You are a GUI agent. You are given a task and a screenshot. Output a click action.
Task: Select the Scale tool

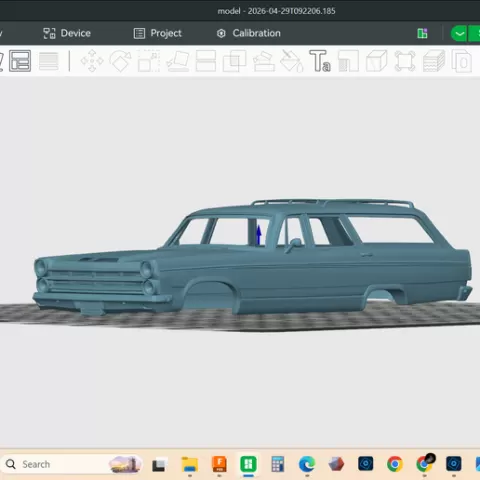tap(149, 61)
